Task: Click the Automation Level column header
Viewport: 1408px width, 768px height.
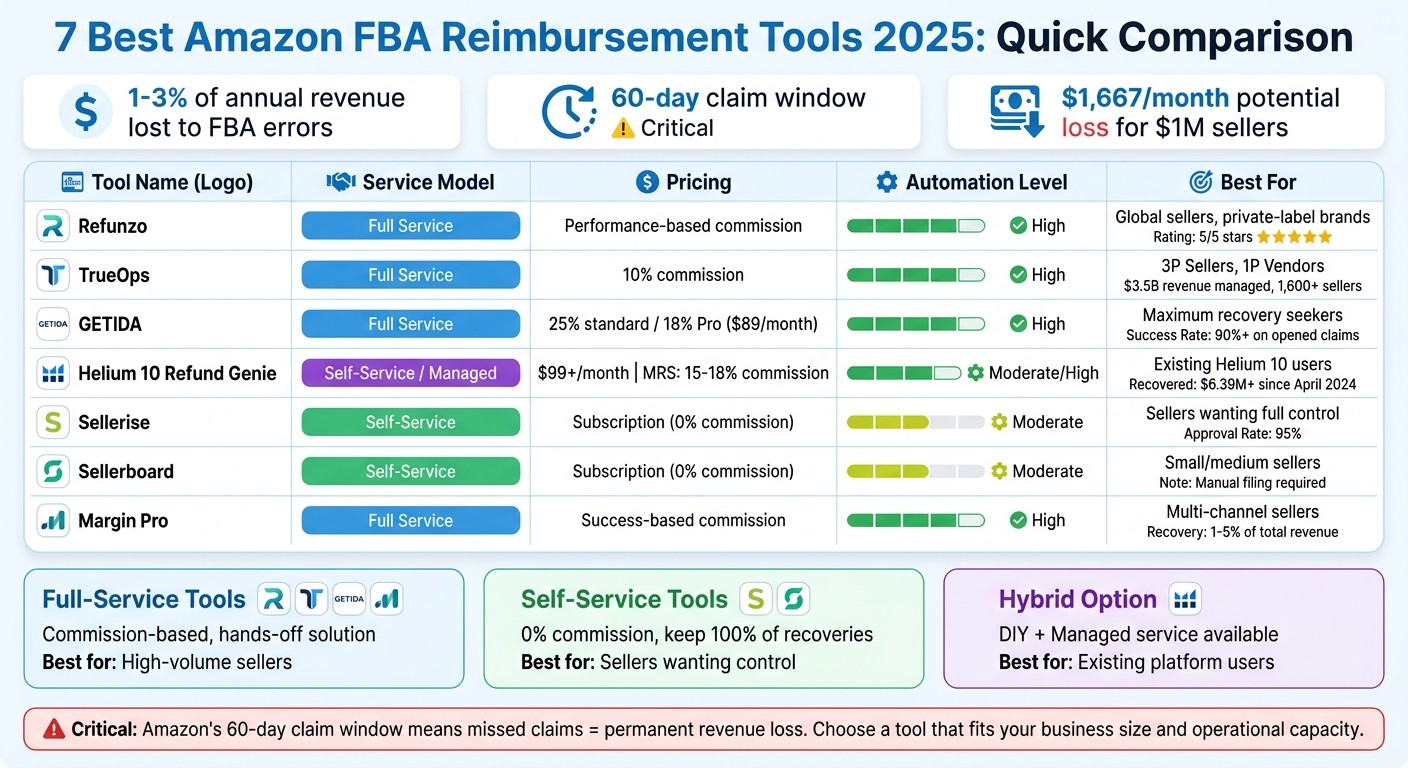Action: coord(971,182)
